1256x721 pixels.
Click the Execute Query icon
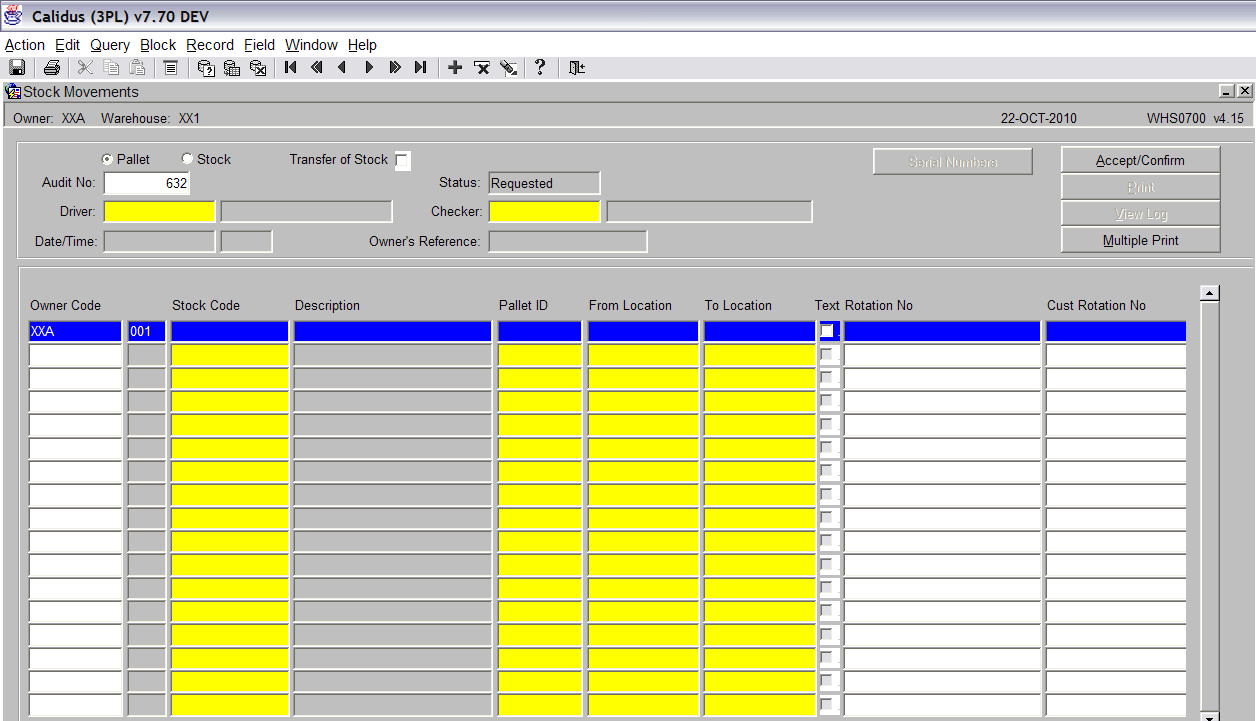tap(232, 68)
